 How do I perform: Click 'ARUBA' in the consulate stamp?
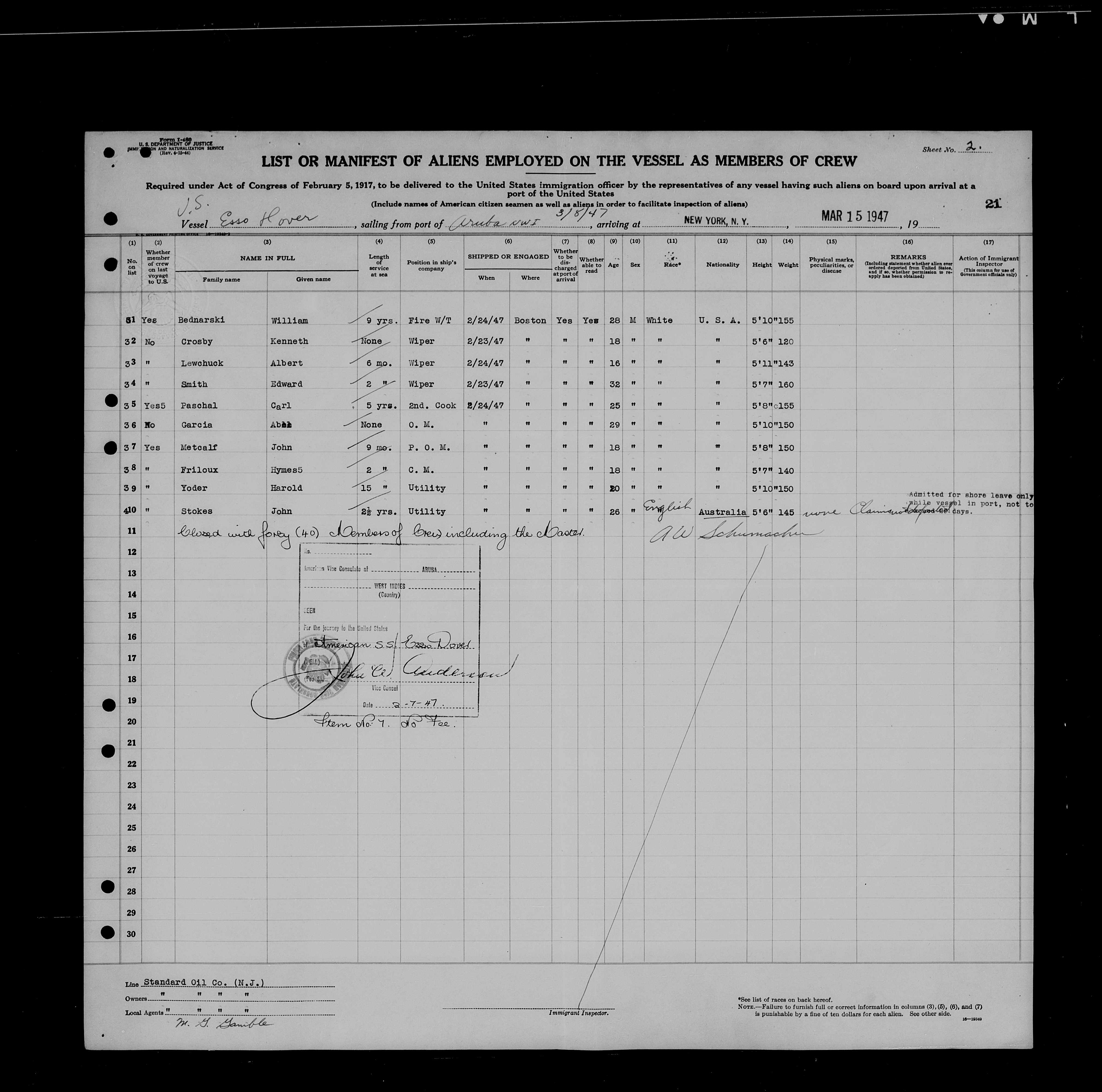[x=430, y=570]
